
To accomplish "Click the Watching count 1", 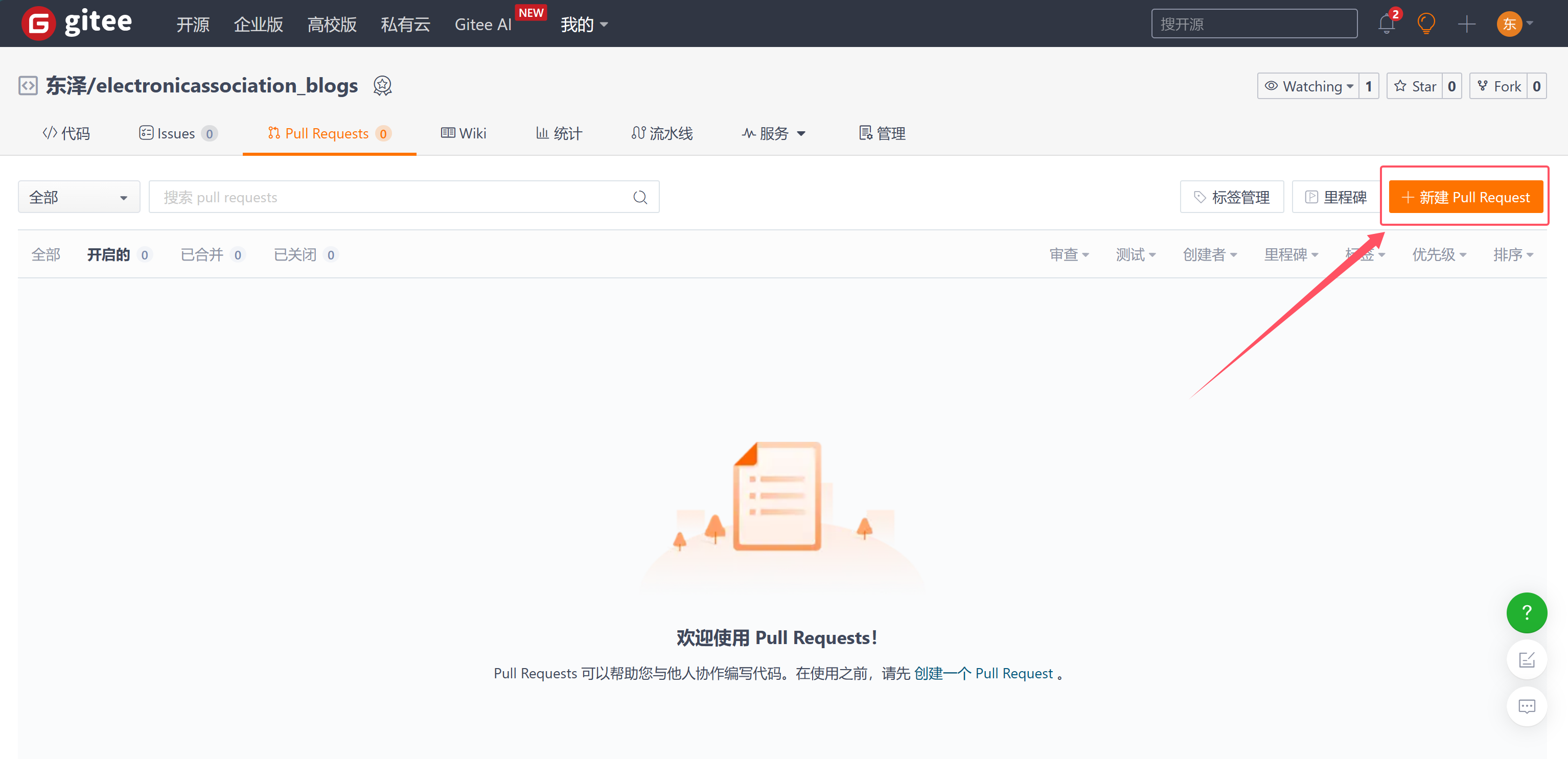I will pos(1368,86).
